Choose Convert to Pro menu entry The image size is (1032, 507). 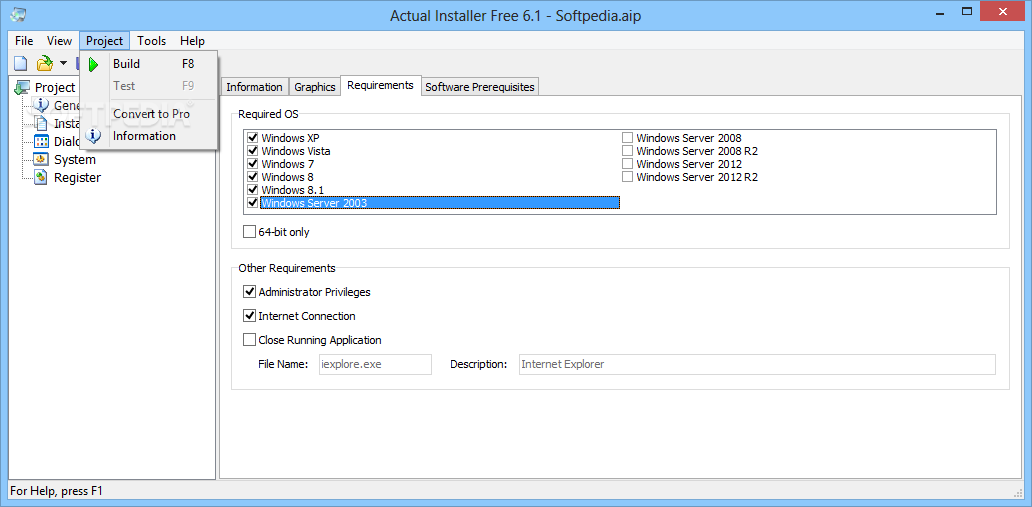(x=149, y=114)
